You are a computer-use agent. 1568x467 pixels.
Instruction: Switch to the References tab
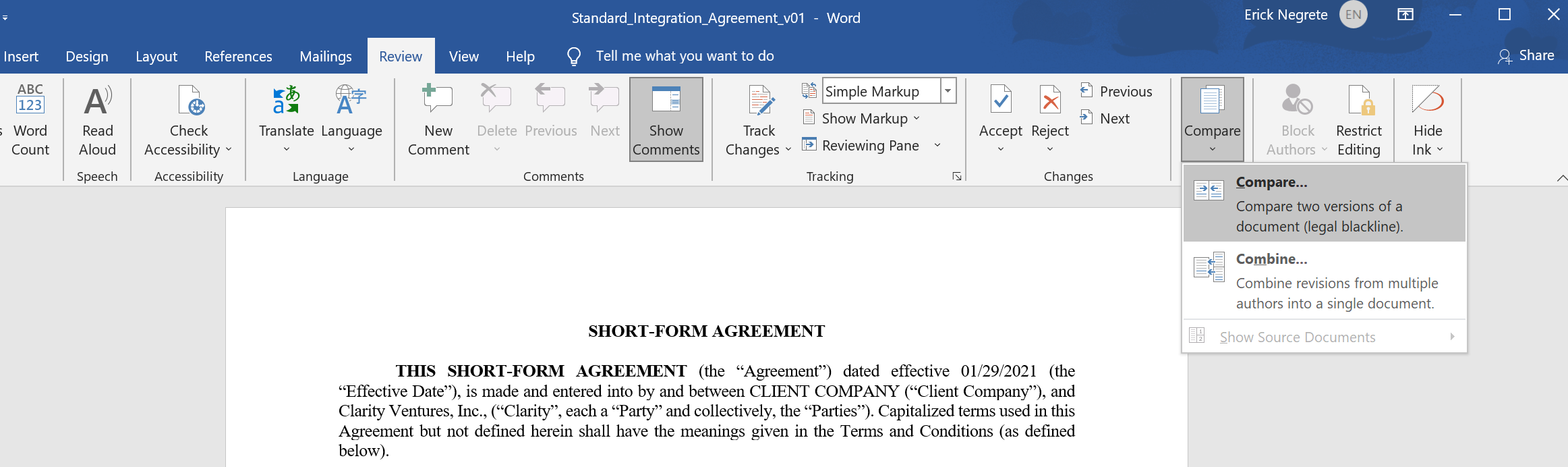coord(238,56)
